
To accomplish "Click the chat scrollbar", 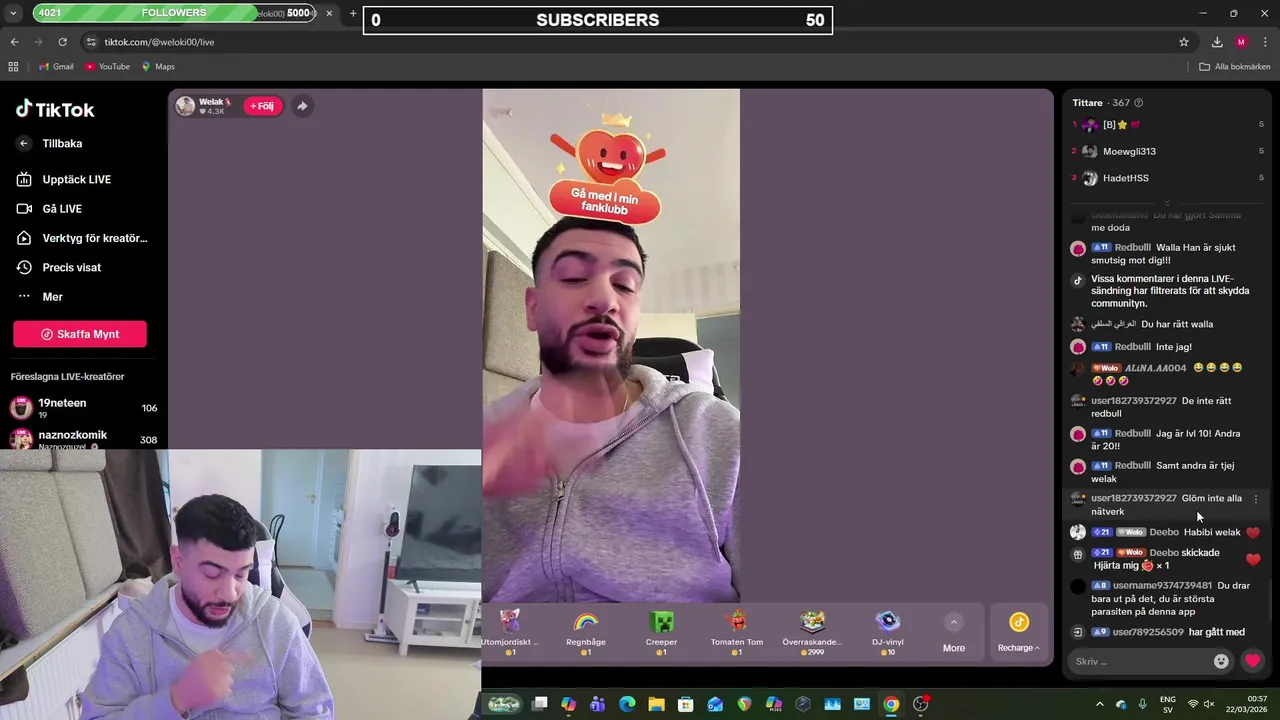I will (x=1272, y=600).
